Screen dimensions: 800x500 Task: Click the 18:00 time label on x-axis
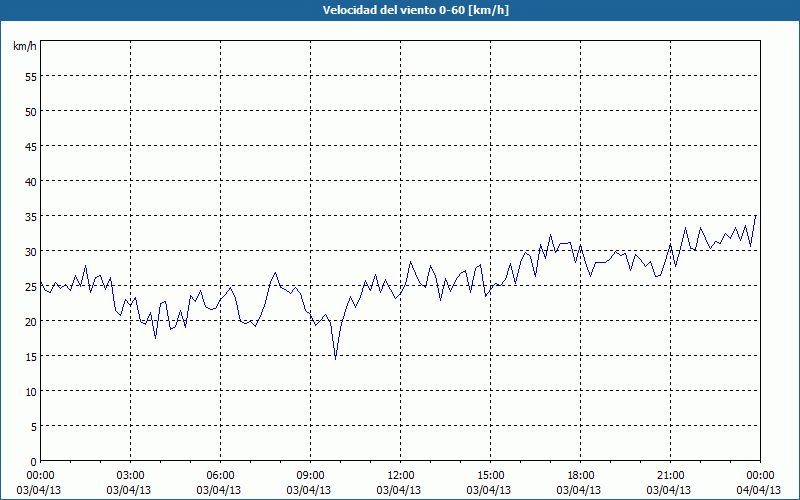[x=581, y=476]
